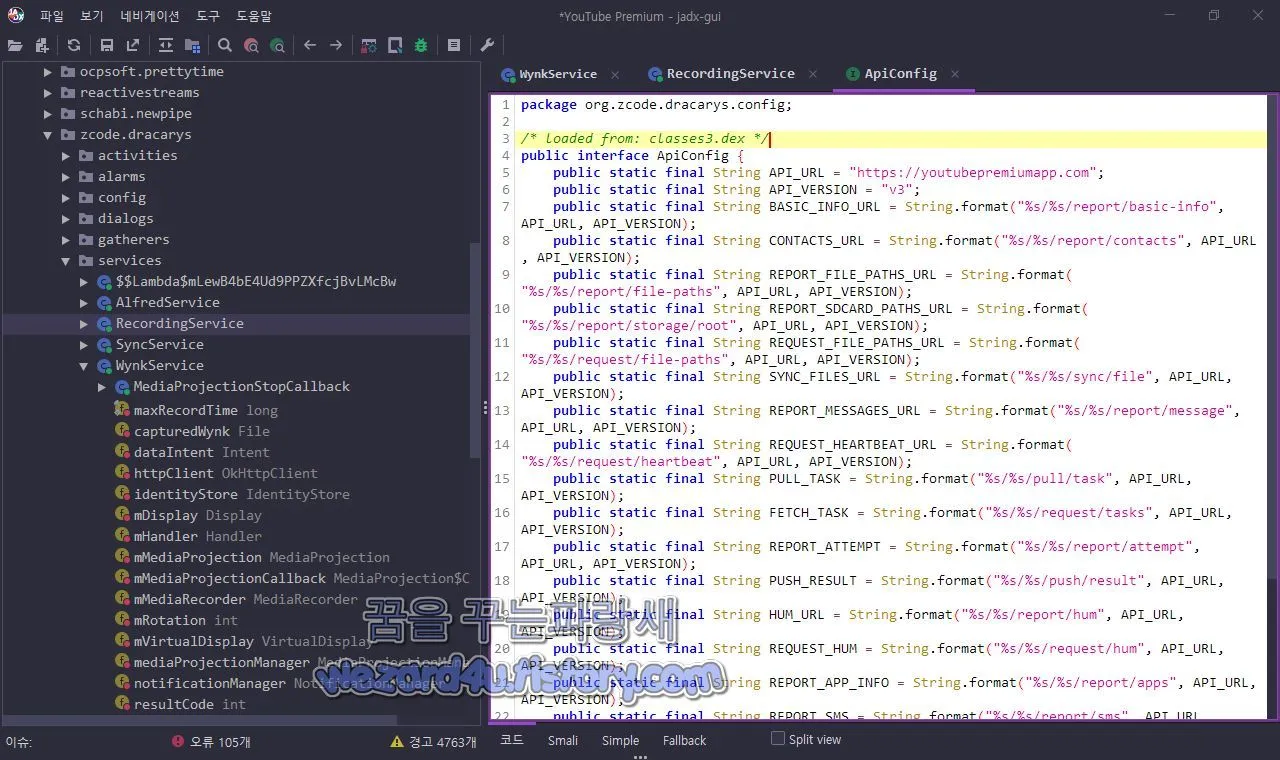1280x760 pixels.
Task: Select the dialogs package in the tree
Action: coord(126,219)
